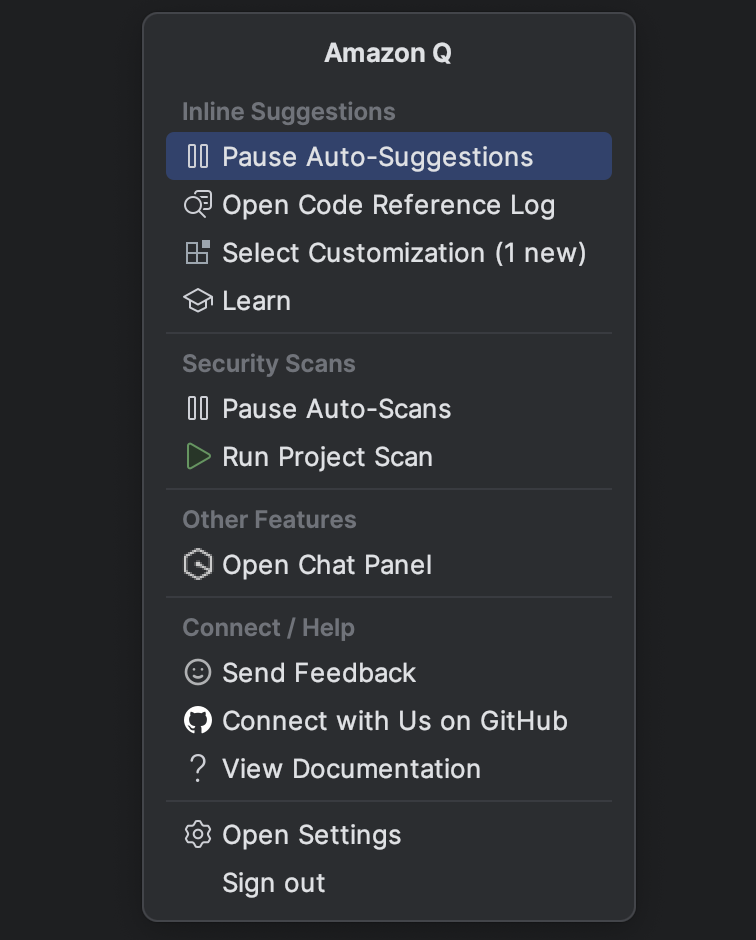Image resolution: width=756 pixels, height=940 pixels.
Task: Open the Learn page for Amazon Q
Action: (256, 300)
